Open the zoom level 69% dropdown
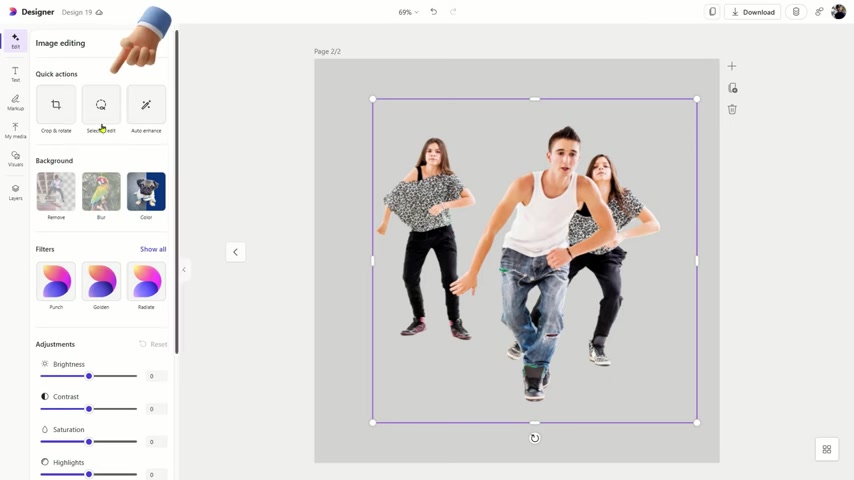The width and height of the screenshot is (854, 480). tap(408, 12)
